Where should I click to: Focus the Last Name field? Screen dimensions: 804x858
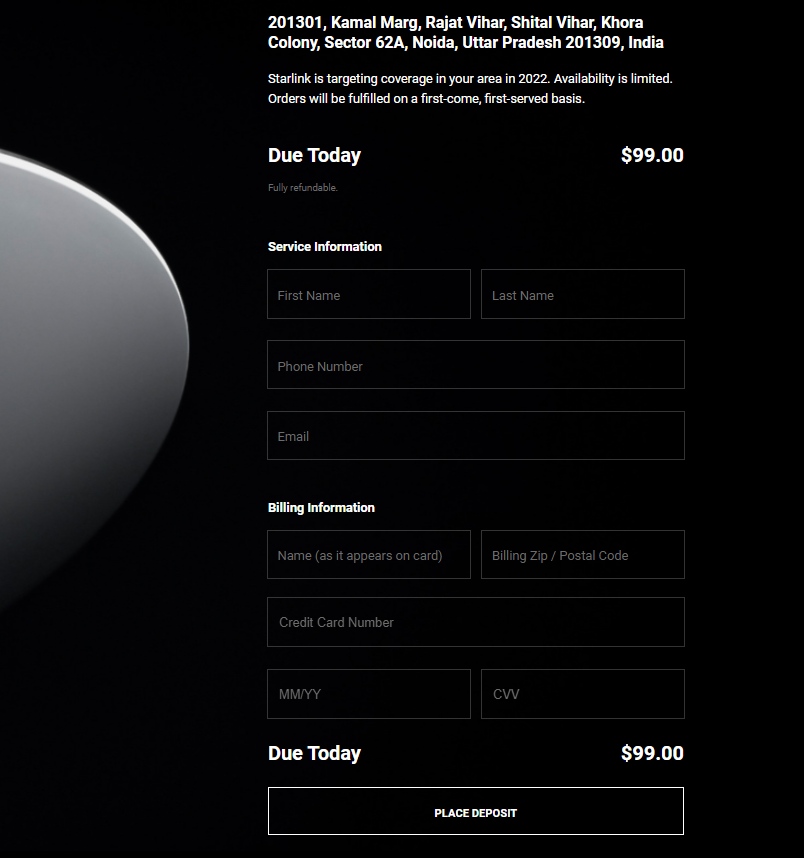(x=582, y=294)
